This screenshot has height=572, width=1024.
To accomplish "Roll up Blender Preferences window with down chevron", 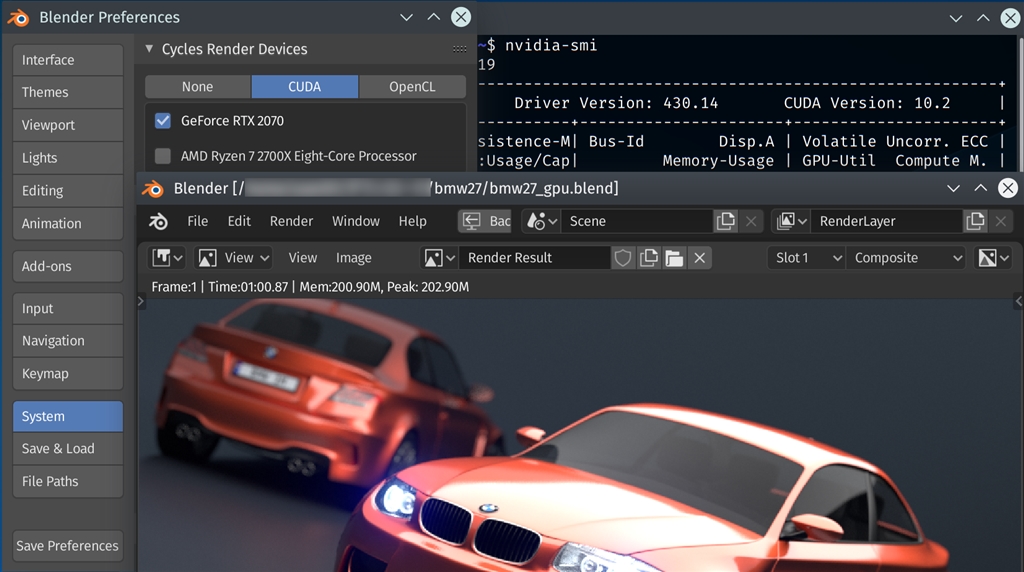I will (406, 18).
